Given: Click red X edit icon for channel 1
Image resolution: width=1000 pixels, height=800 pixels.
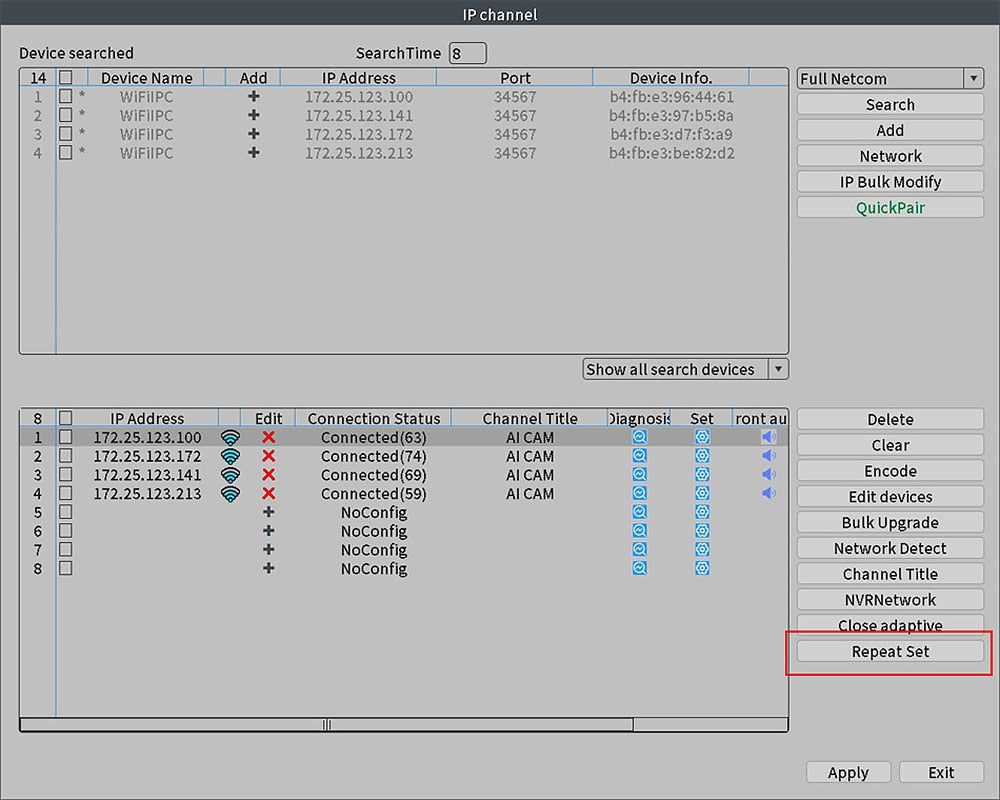Looking at the screenshot, I should point(268,438).
